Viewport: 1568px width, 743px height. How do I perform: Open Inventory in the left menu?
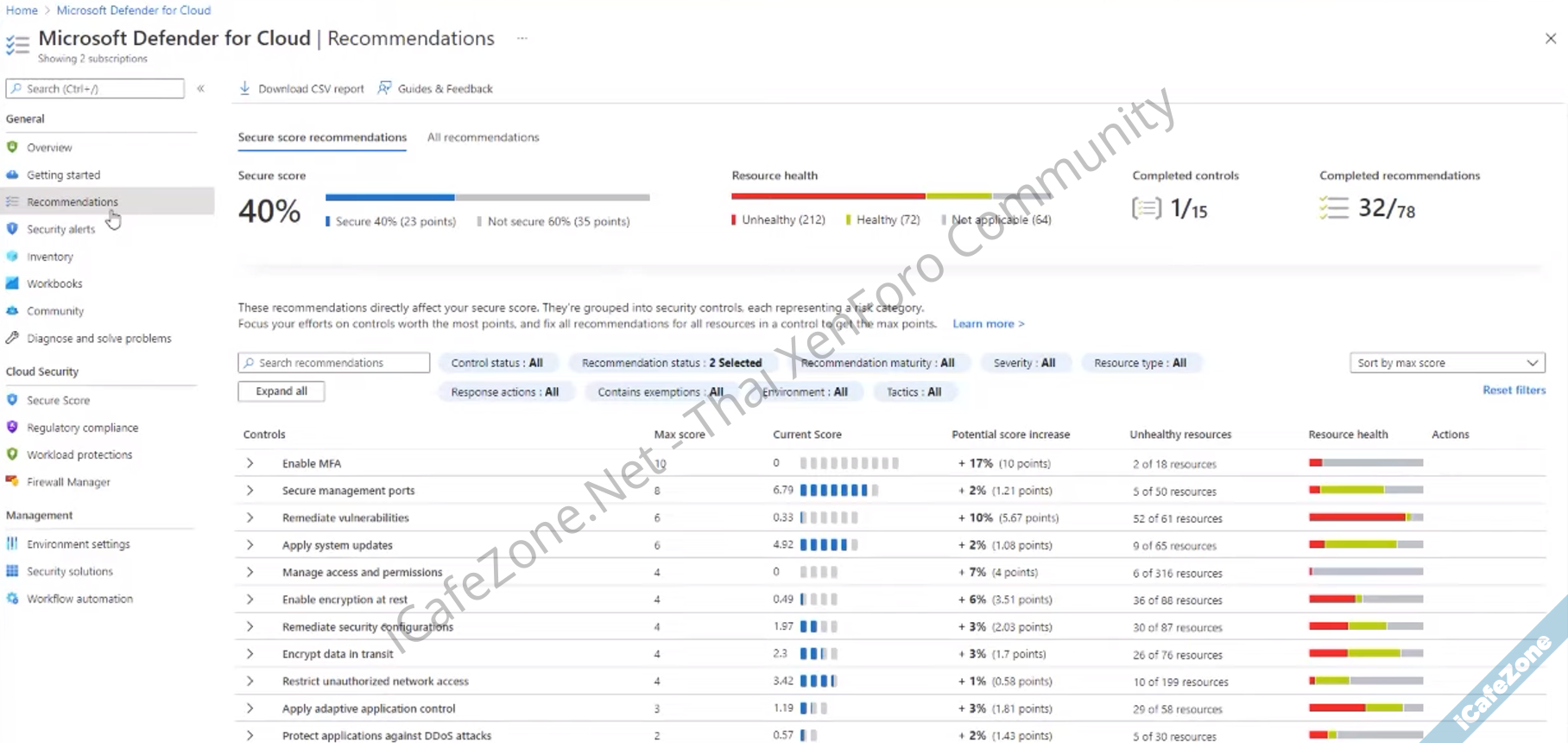(x=50, y=257)
